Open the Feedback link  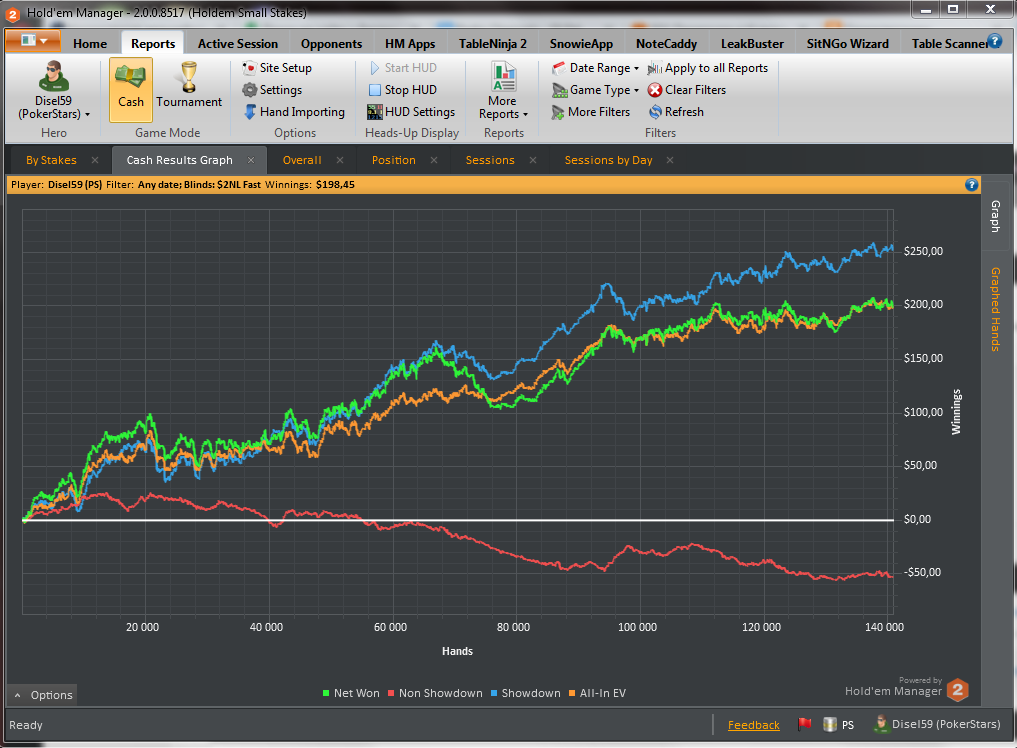[x=754, y=725]
